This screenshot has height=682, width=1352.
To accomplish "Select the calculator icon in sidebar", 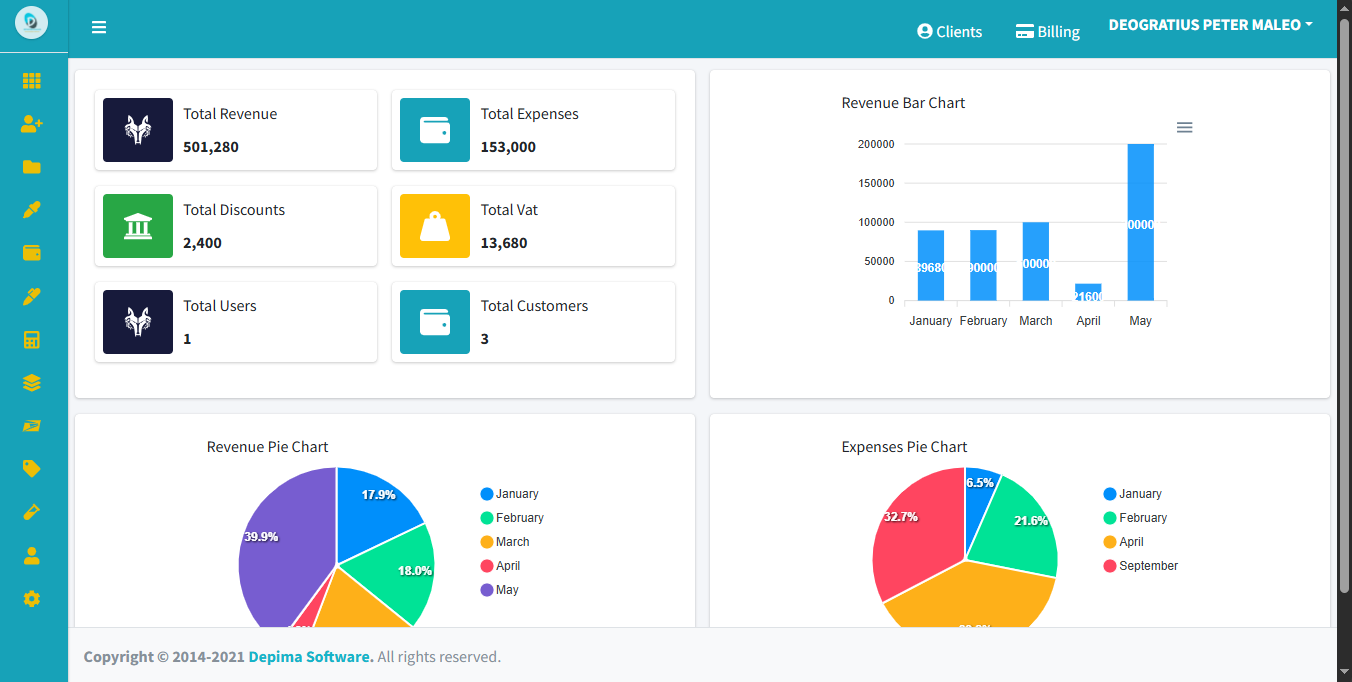I will click(32, 340).
